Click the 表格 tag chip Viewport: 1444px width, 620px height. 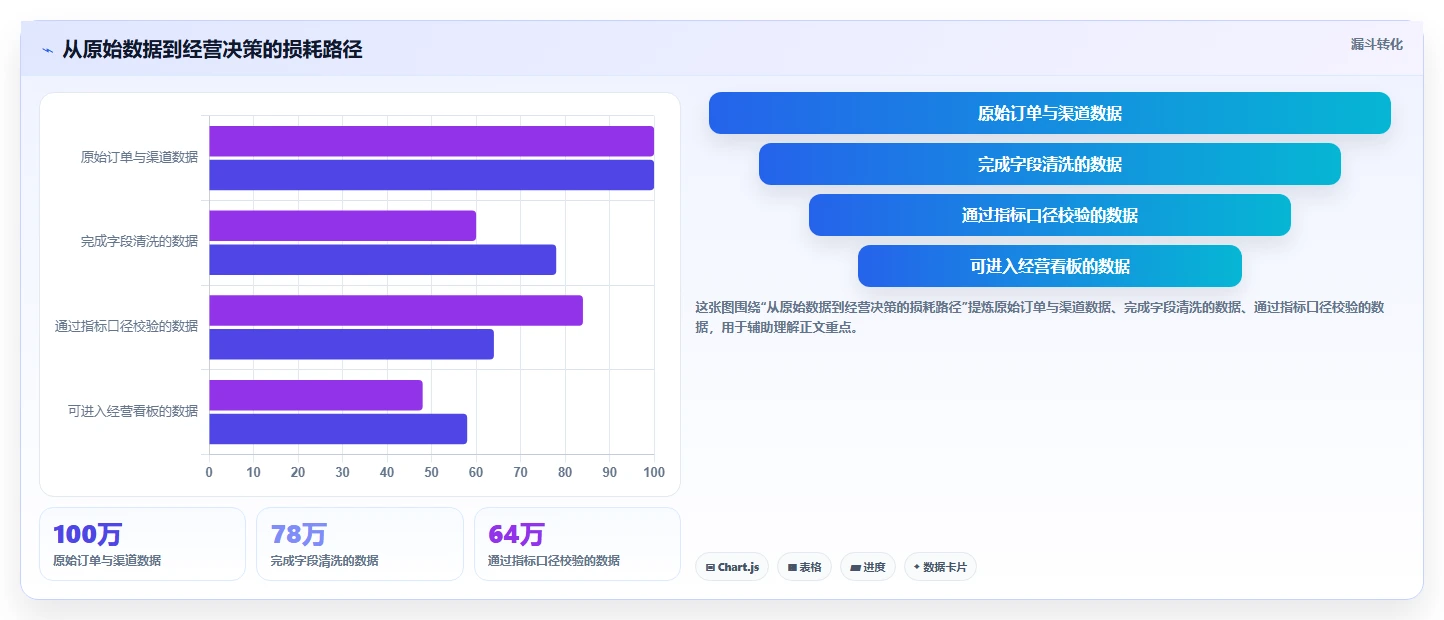[804, 567]
